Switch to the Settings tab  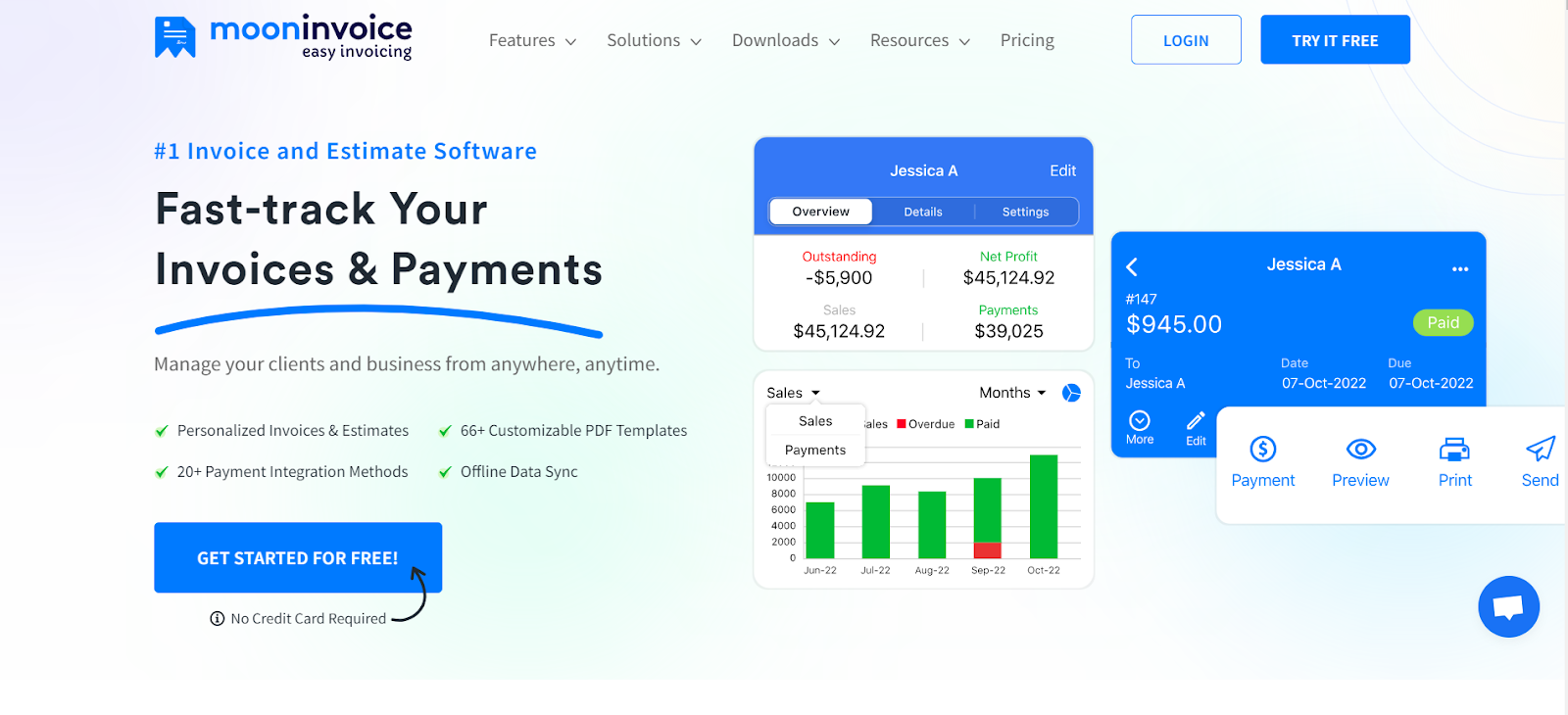coord(1026,212)
